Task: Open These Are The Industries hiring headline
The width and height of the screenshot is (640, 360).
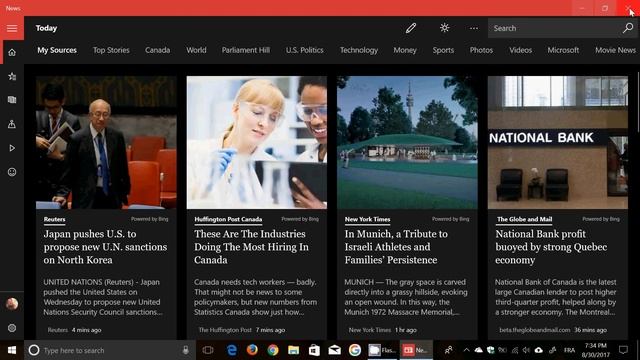Action: [x=251, y=247]
